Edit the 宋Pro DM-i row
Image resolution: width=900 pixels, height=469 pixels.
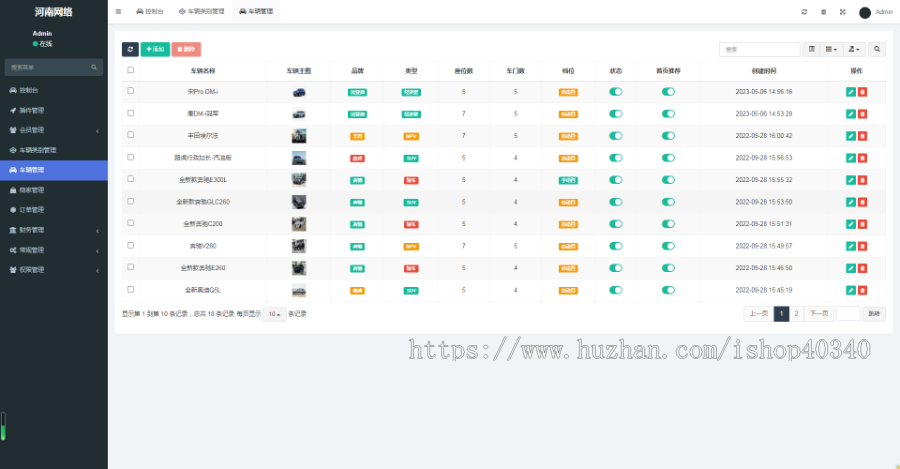coord(851,92)
